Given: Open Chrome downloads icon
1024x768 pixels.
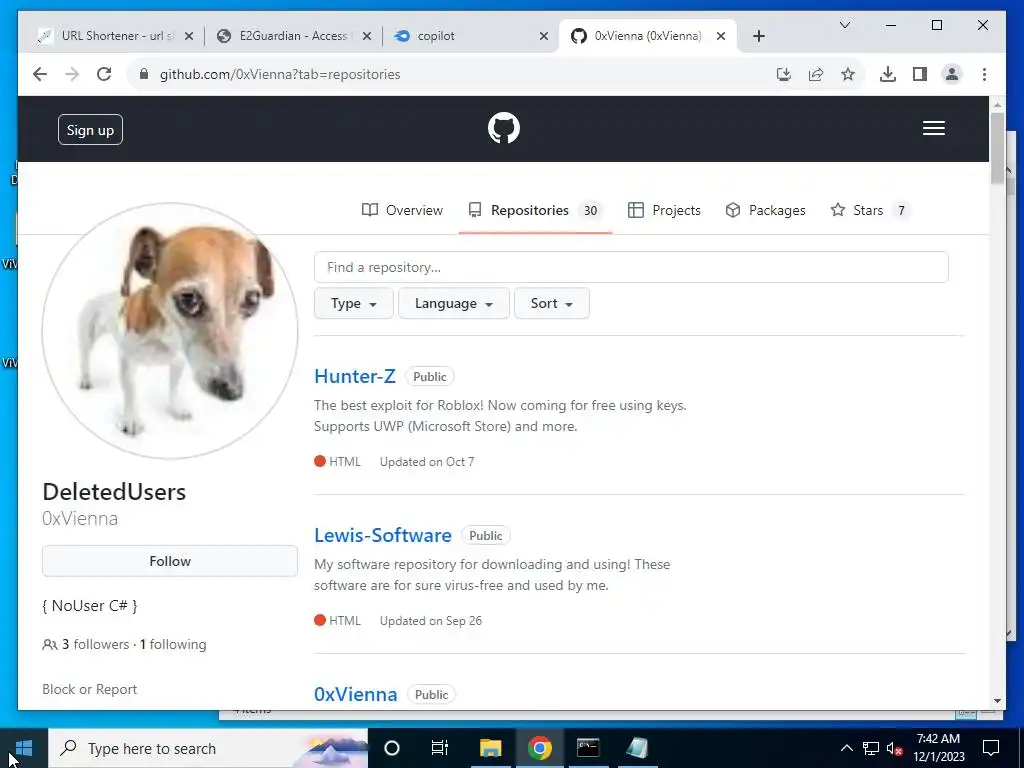Looking at the screenshot, I should (888, 74).
